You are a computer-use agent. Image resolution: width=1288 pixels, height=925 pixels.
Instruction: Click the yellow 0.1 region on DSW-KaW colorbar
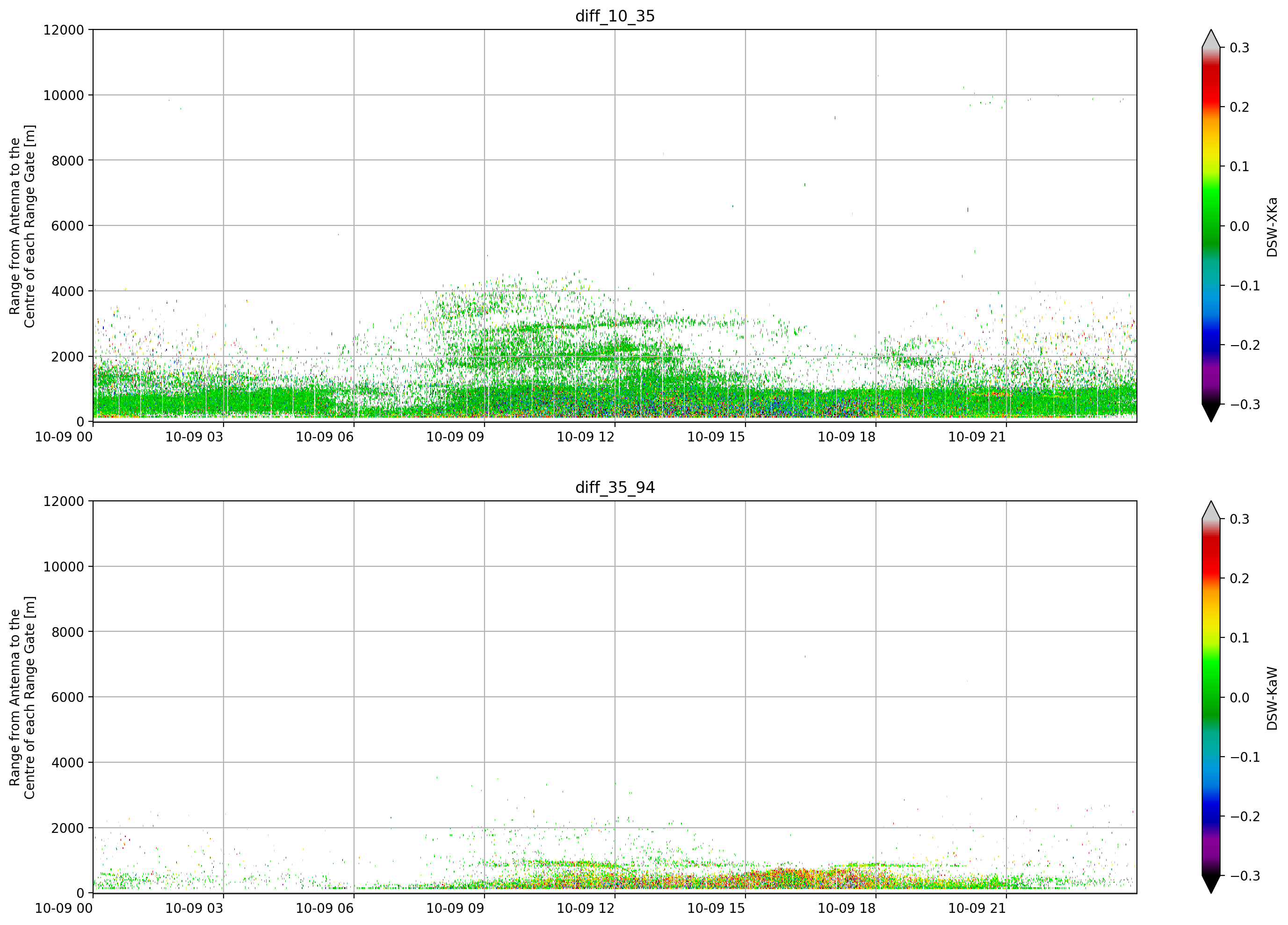click(1211, 638)
